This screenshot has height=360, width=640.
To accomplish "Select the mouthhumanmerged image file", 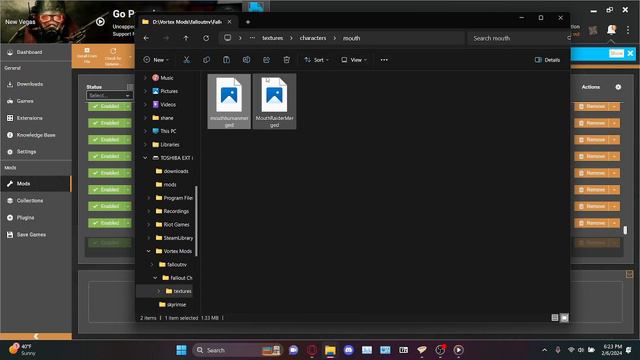I will pyautogui.click(x=229, y=101).
